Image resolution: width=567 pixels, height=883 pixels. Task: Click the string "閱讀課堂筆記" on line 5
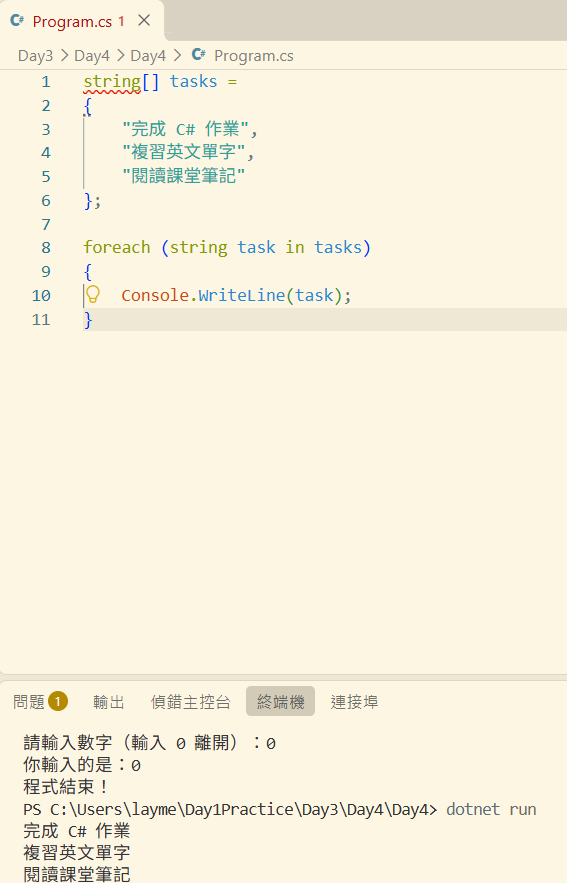tap(184, 176)
